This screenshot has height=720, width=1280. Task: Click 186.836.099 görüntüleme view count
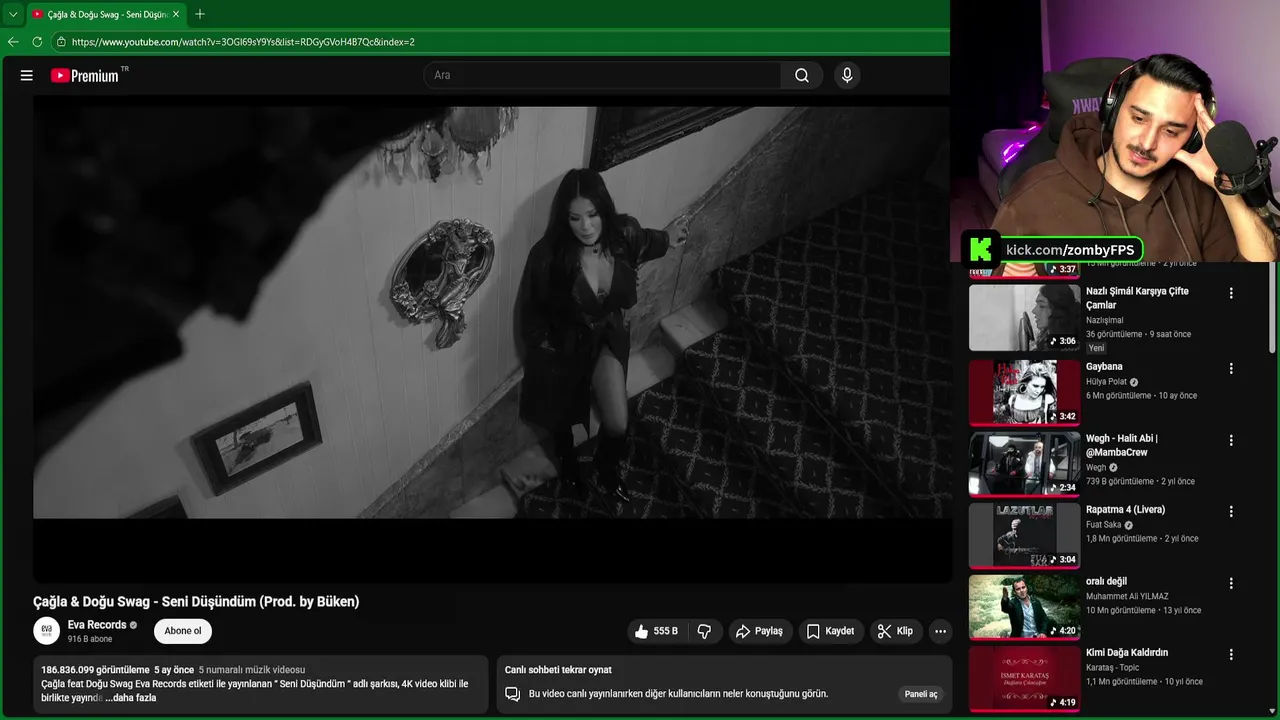pos(95,670)
